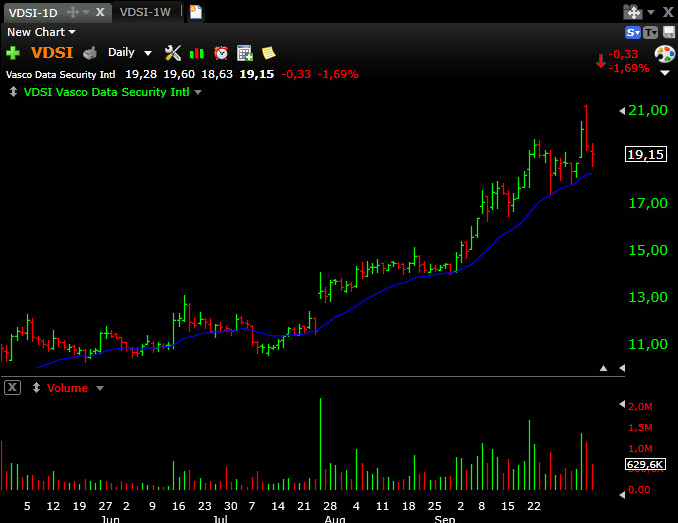
Task: Expand the Daily timeframe dropdown
Action: pyautogui.click(x=148, y=53)
